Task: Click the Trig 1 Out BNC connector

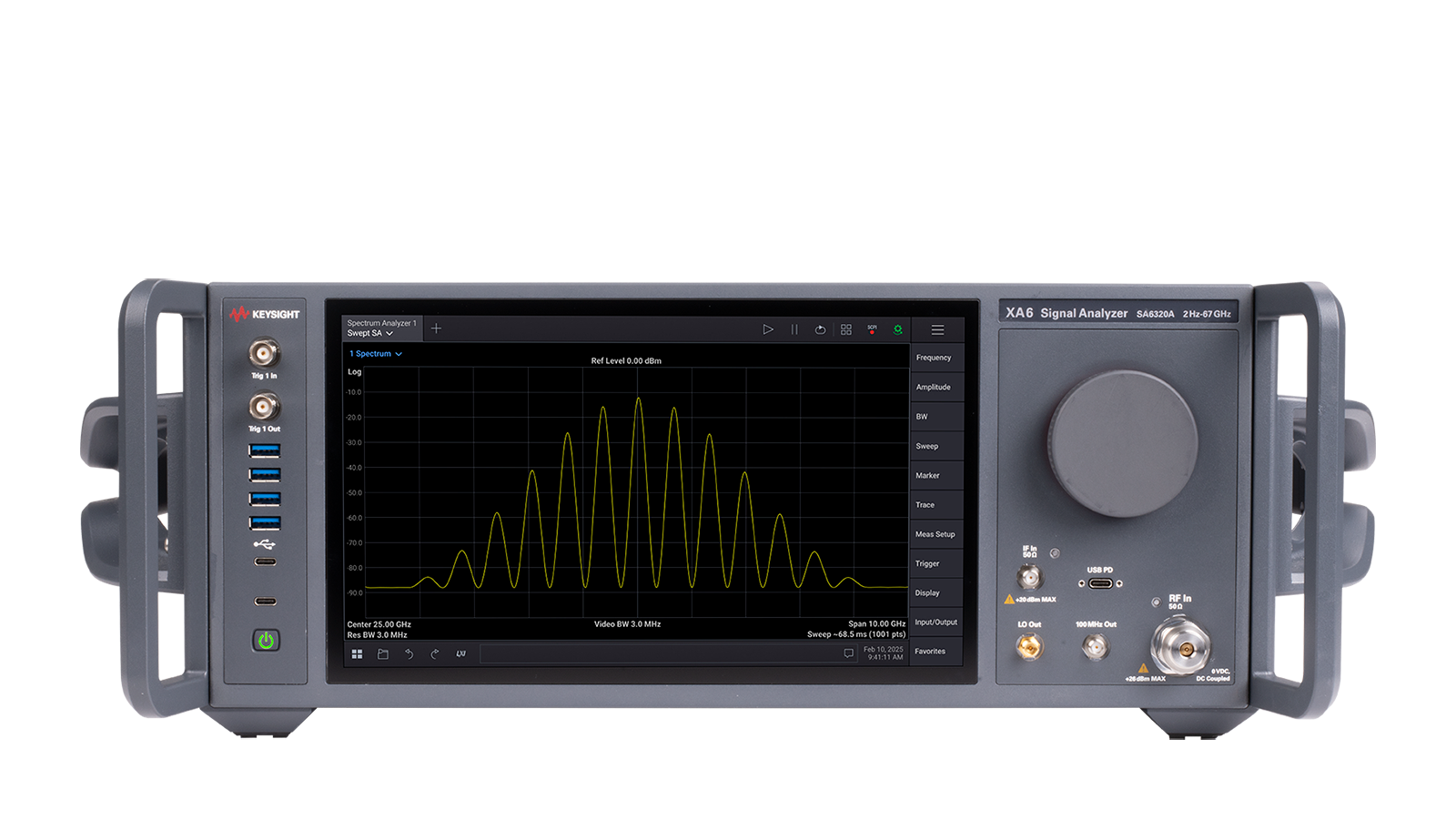Action: (x=264, y=406)
